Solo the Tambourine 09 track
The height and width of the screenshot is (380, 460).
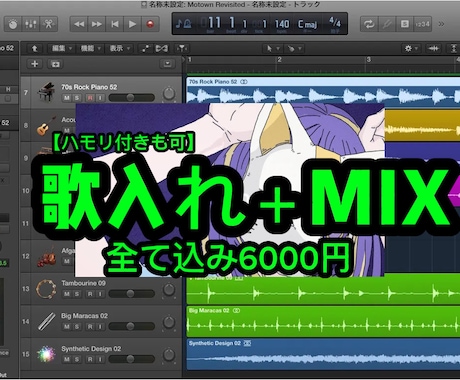[x=77, y=294]
